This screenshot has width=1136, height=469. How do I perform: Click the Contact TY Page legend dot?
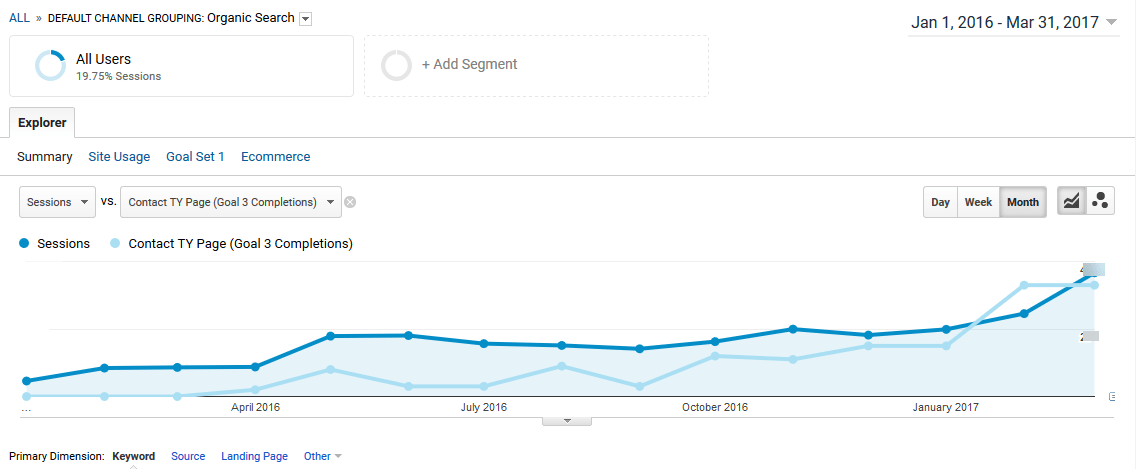pos(116,244)
